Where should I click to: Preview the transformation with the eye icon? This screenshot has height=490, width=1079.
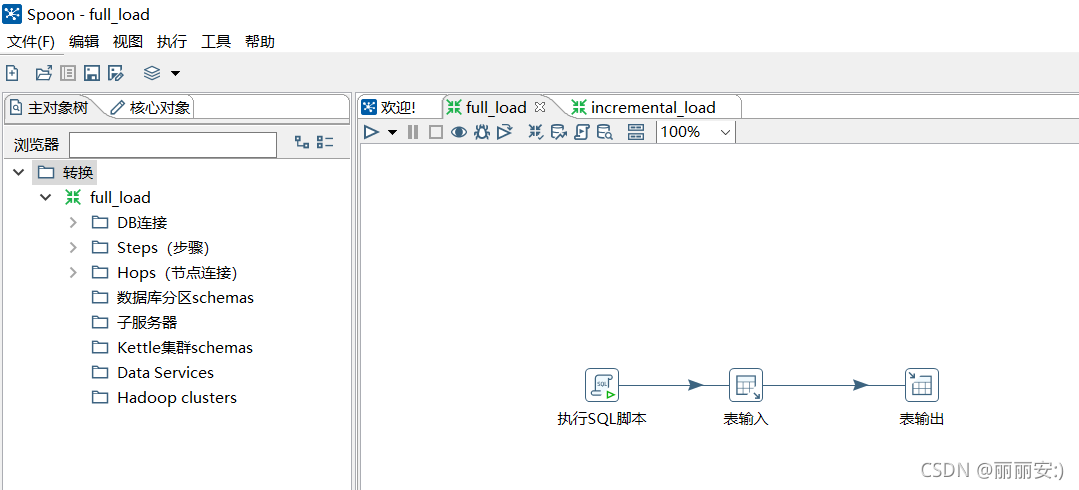click(x=459, y=131)
